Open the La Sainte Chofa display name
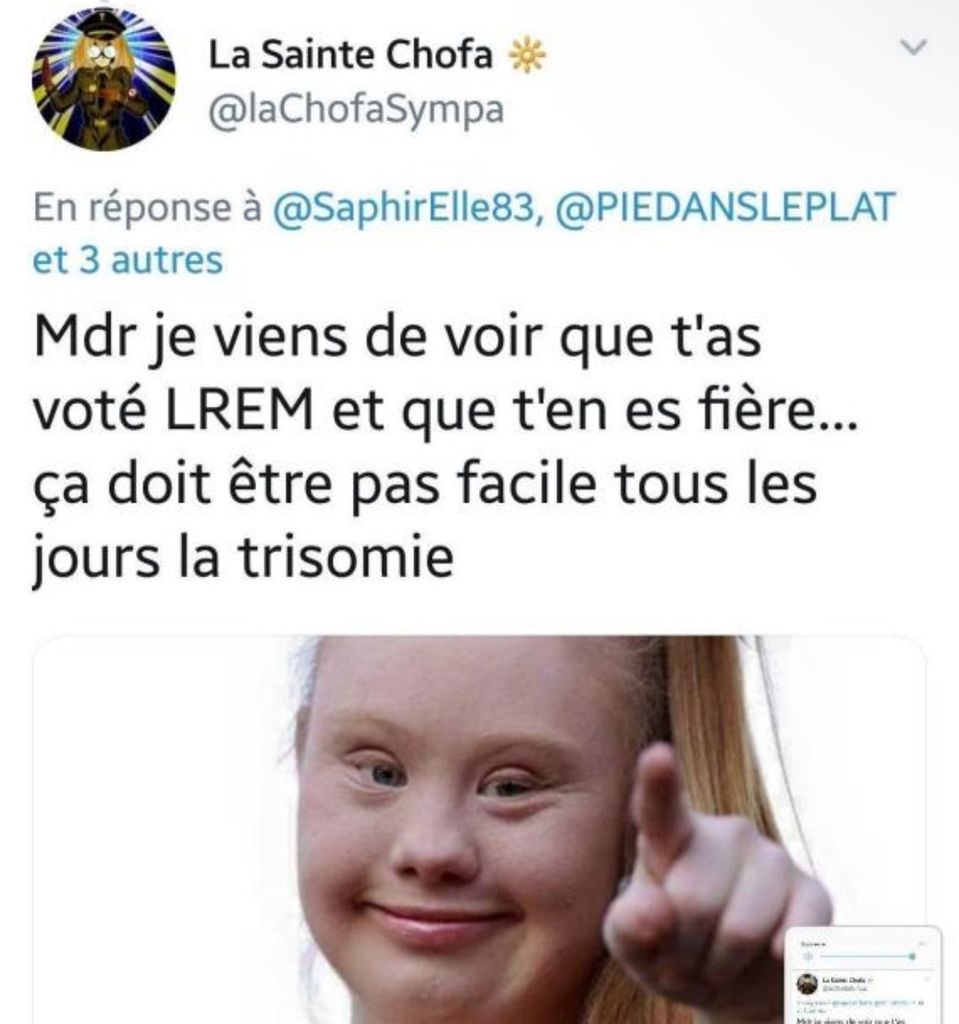The image size is (959, 1024). 351,54
